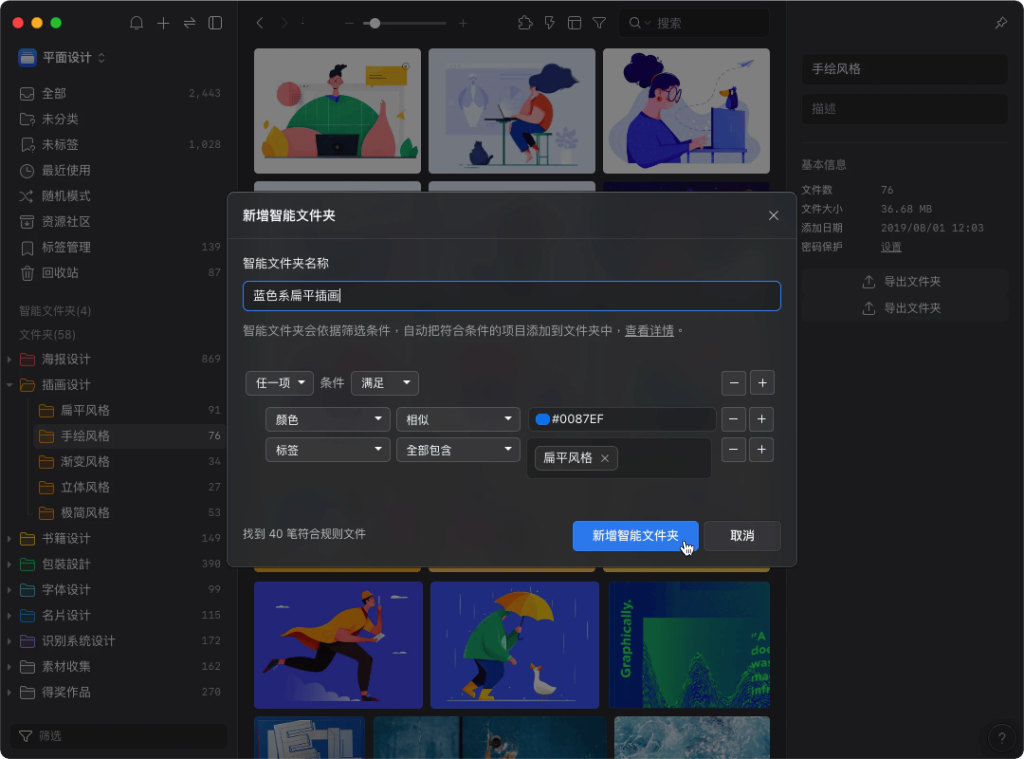This screenshot has height=759, width=1024.
Task: Click the notification bell icon
Action: [137, 23]
